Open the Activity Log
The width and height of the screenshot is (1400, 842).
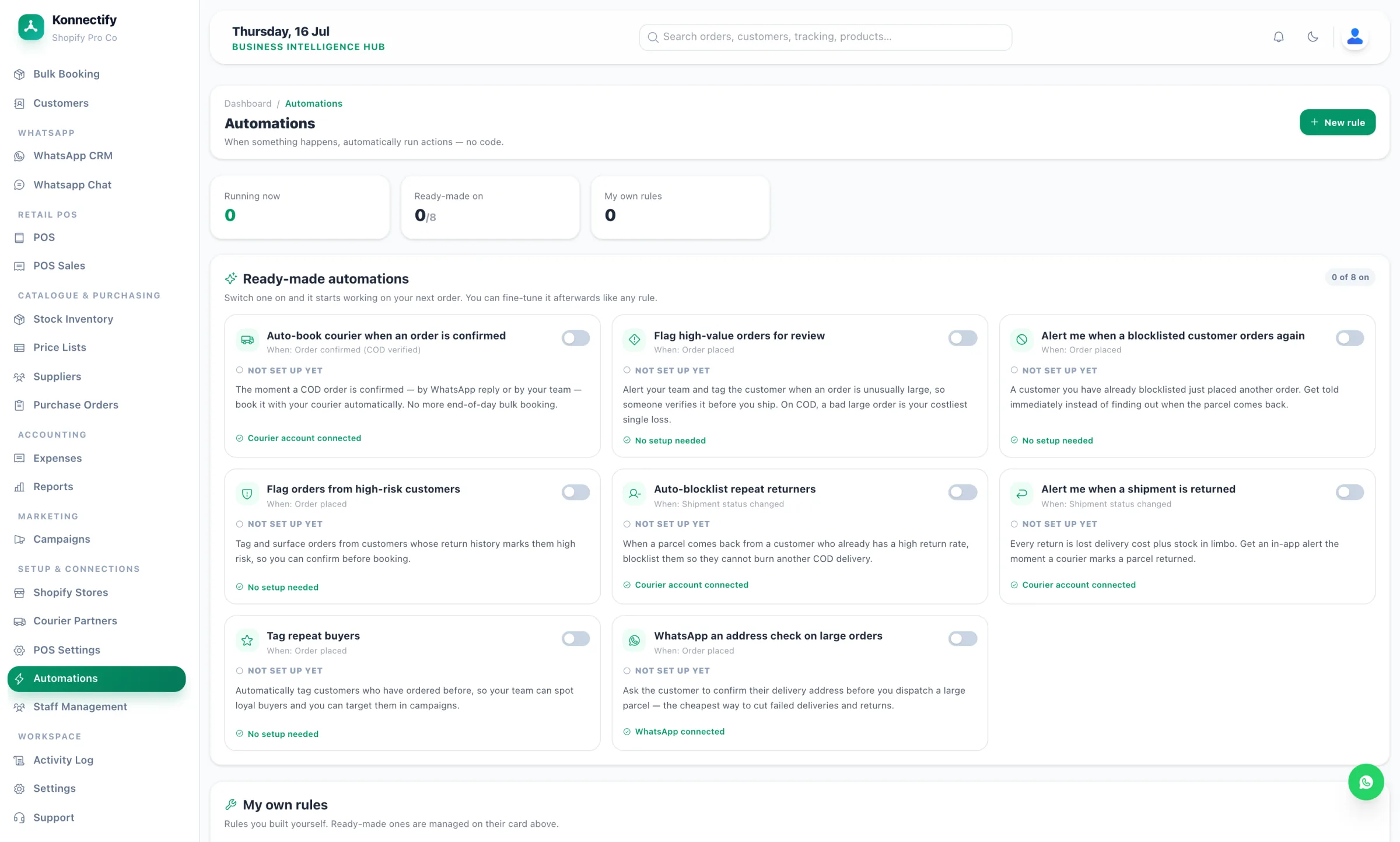click(96, 760)
